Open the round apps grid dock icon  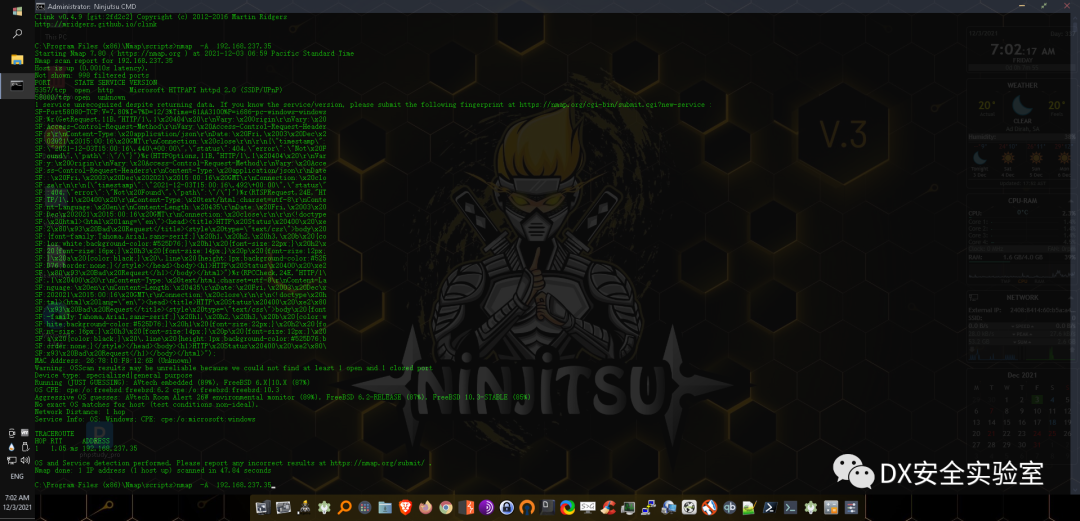(x=365, y=507)
